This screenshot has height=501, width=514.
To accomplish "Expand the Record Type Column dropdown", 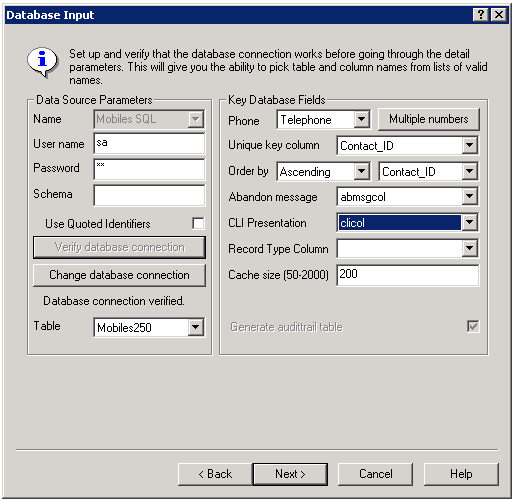I will (x=469, y=248).
